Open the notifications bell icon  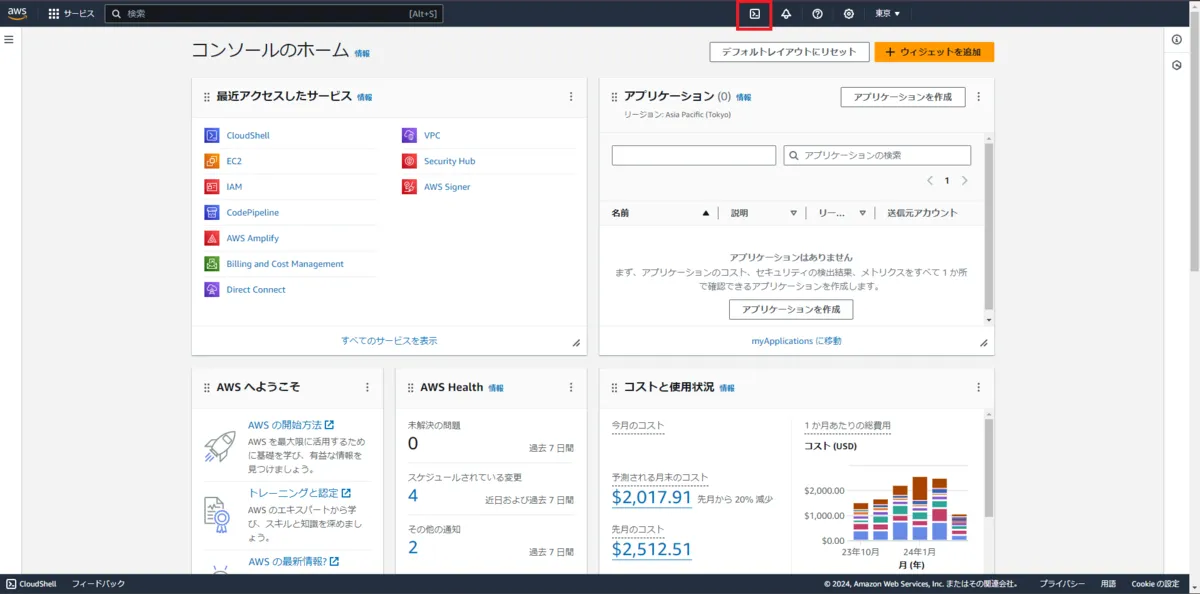click(x=786, y=14)
